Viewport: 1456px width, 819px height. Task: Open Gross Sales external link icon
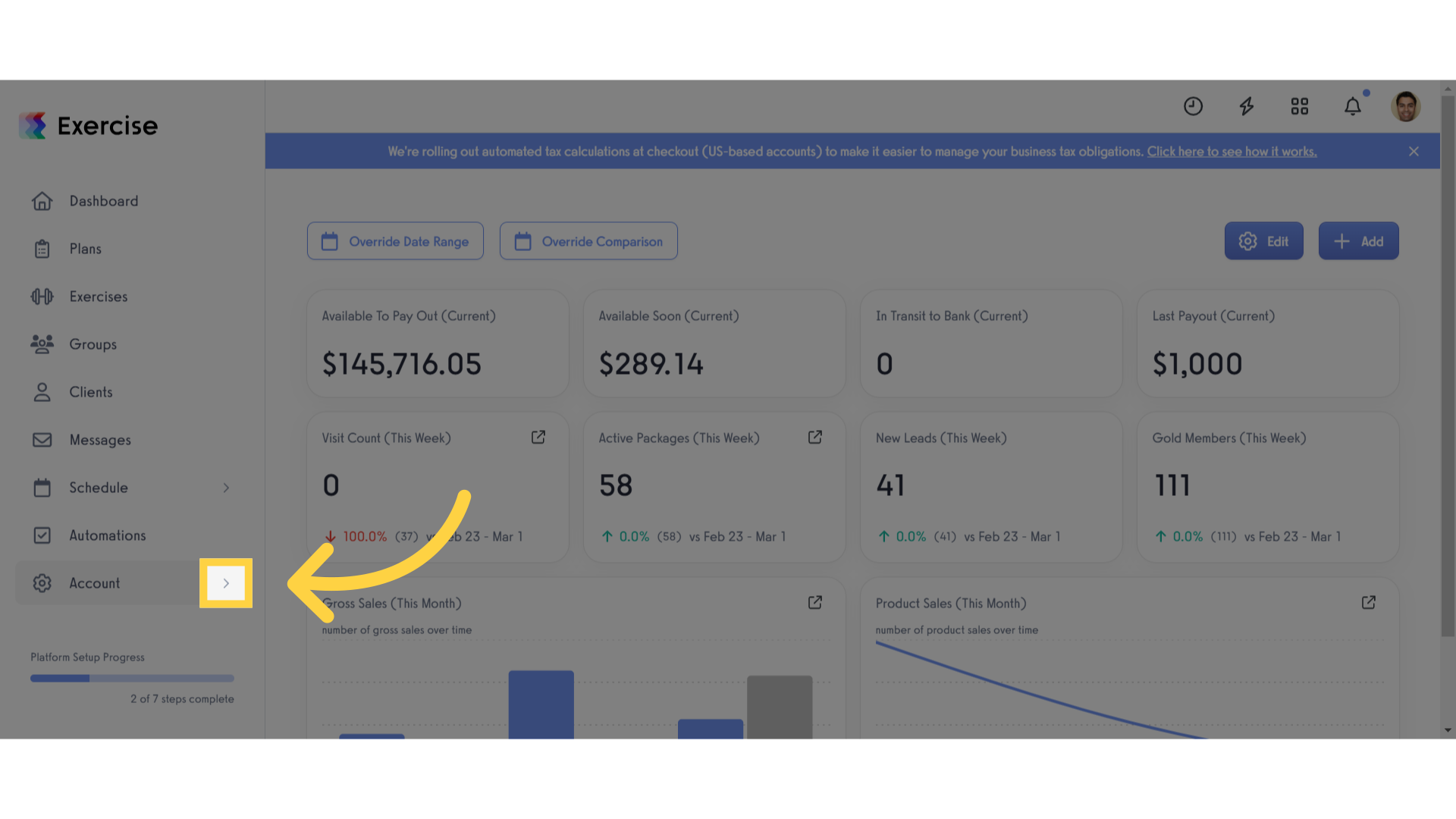(x=815, y=603)
